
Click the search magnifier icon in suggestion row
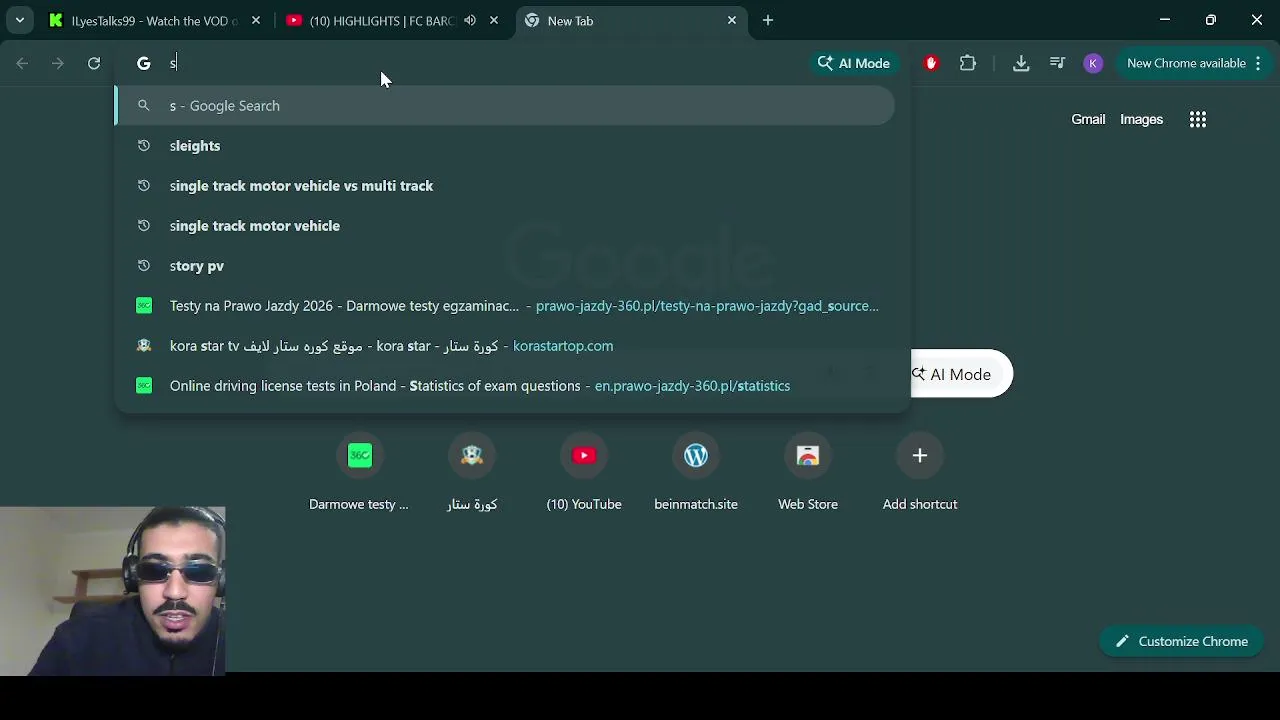pyautogui.click(x=144, y=106)
